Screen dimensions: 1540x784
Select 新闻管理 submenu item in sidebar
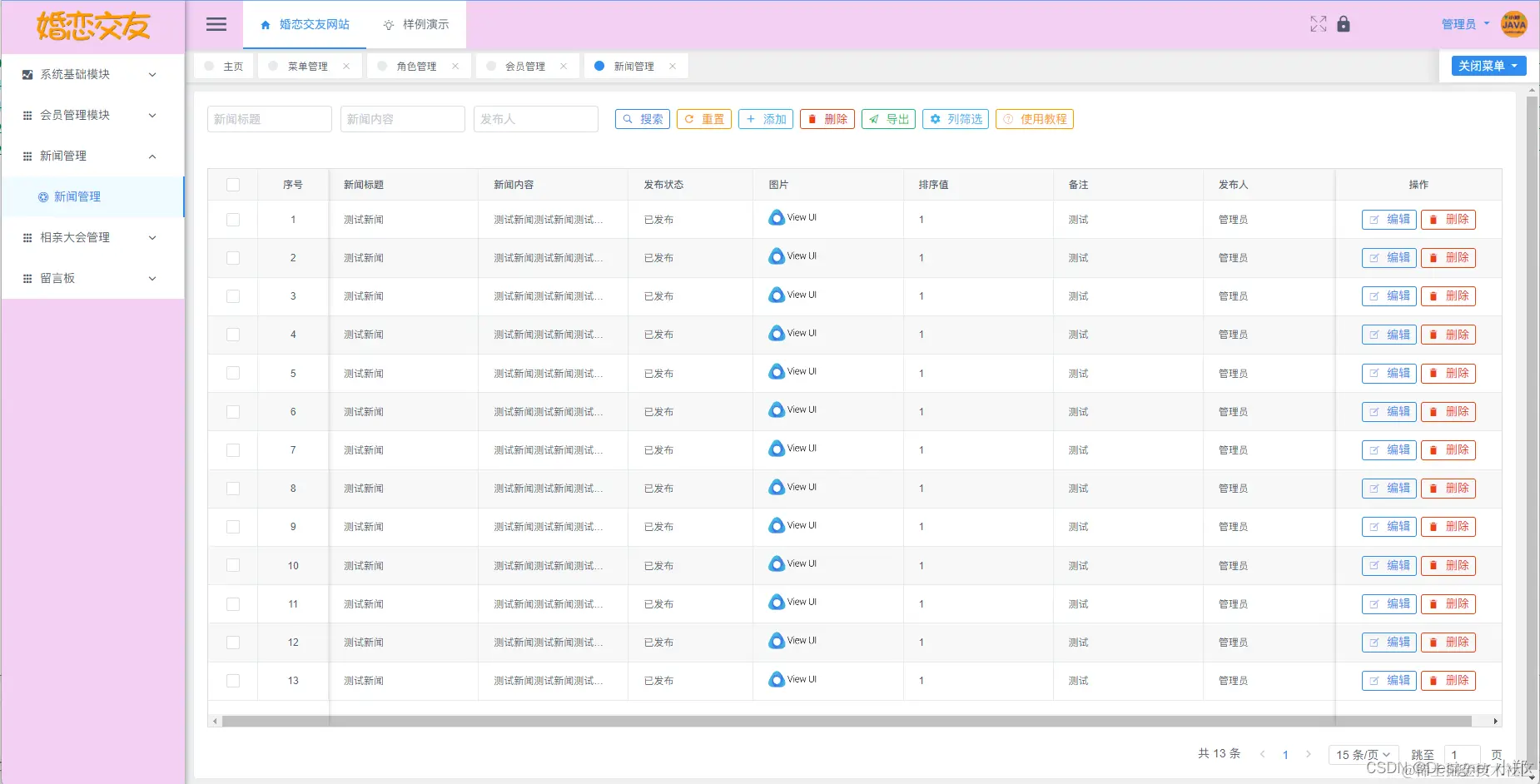click(x=92, y=197)
